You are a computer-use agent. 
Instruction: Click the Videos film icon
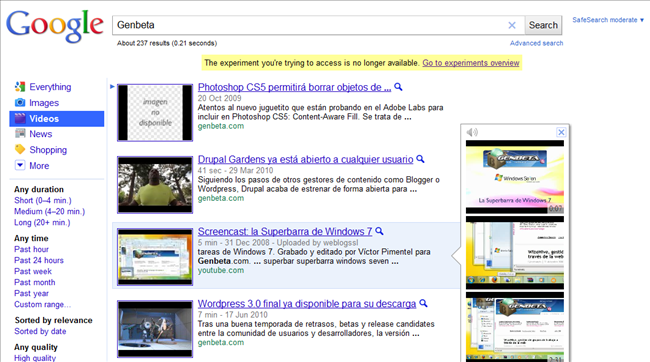19,119
